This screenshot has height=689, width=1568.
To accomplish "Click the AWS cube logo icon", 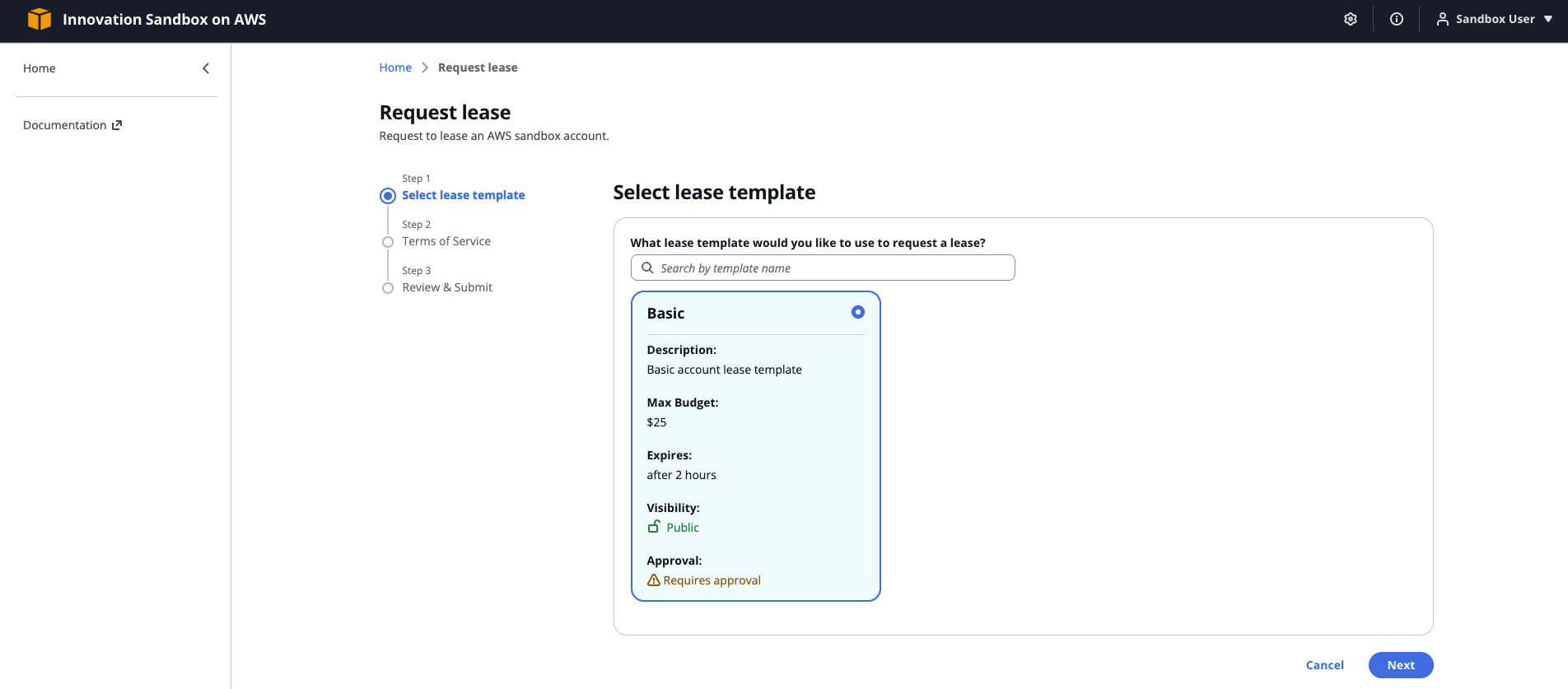I will pyautogui.click(x=39, y=19).
